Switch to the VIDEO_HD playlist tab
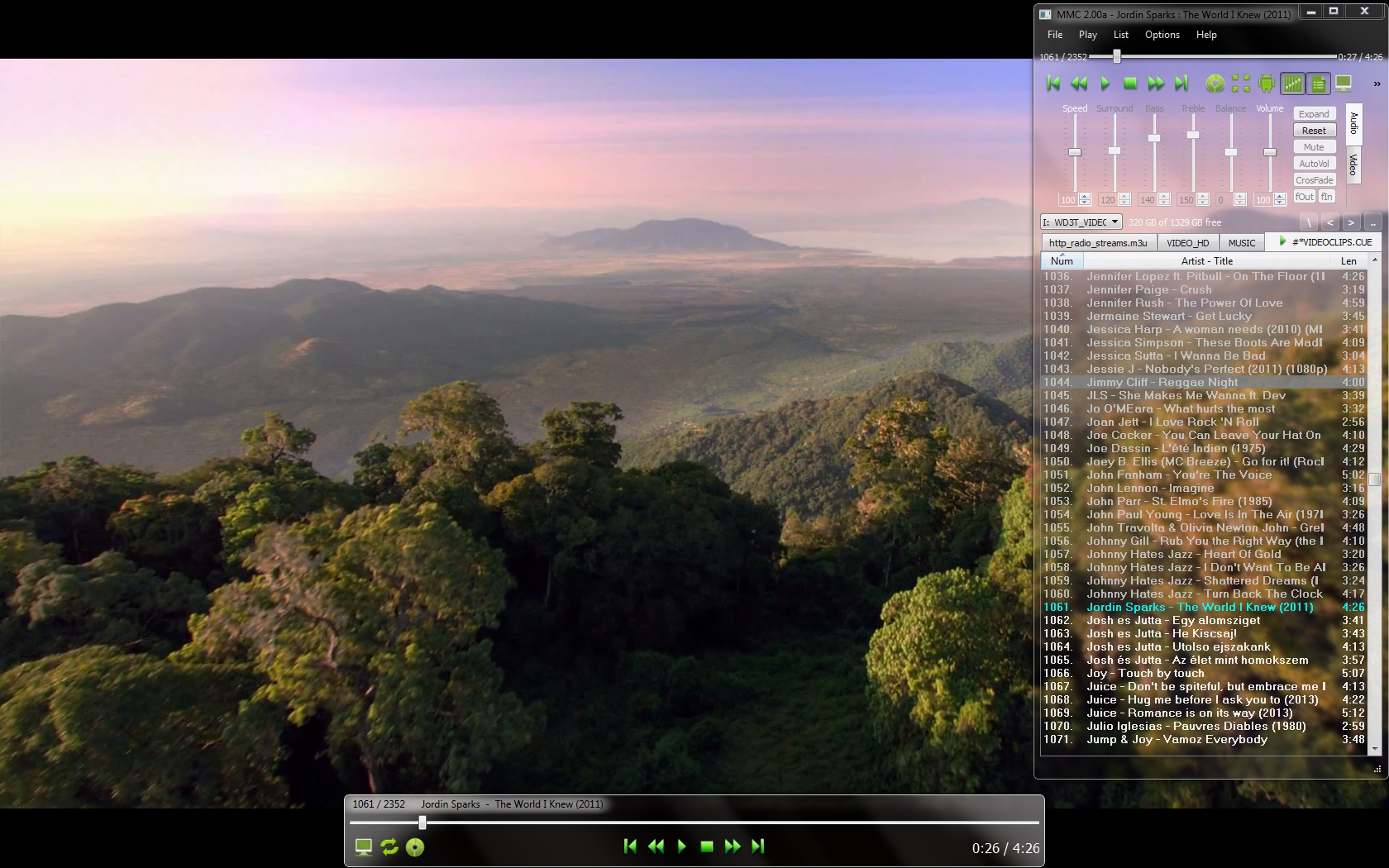The image size is (1389, 868). (1187, 243)
